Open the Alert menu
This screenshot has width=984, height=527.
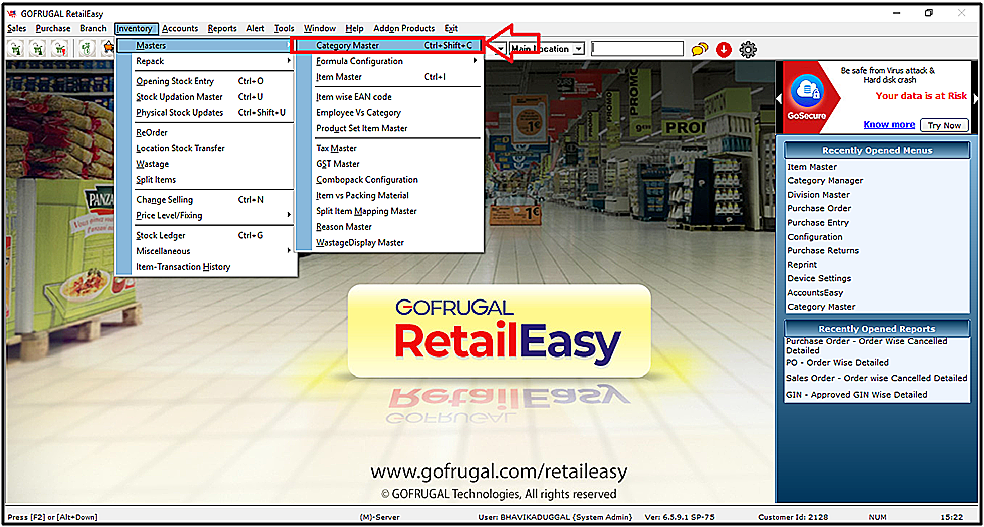(x=255, y=28)
